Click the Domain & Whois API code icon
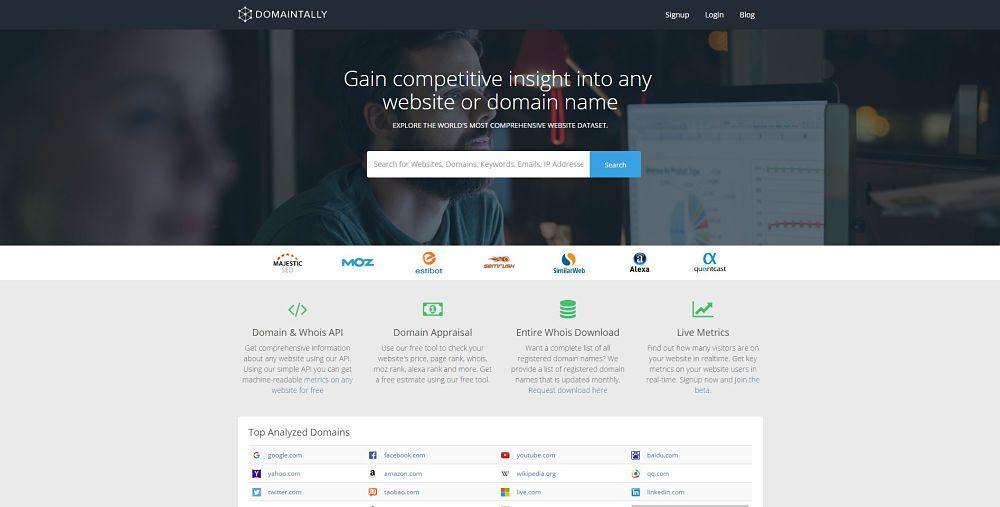This screenshot has height=507, width=1000. (x=297, y=310)
